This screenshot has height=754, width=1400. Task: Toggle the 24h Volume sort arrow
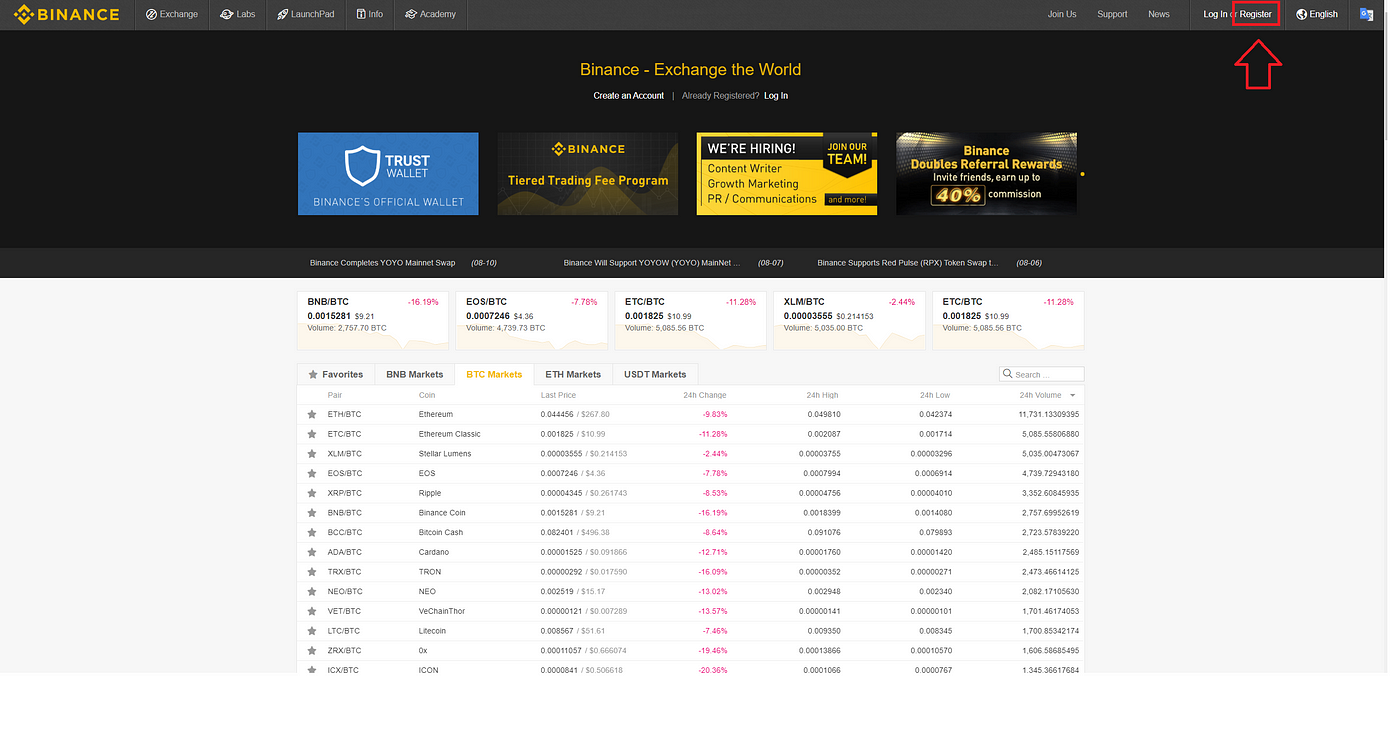coord(1073,396)
